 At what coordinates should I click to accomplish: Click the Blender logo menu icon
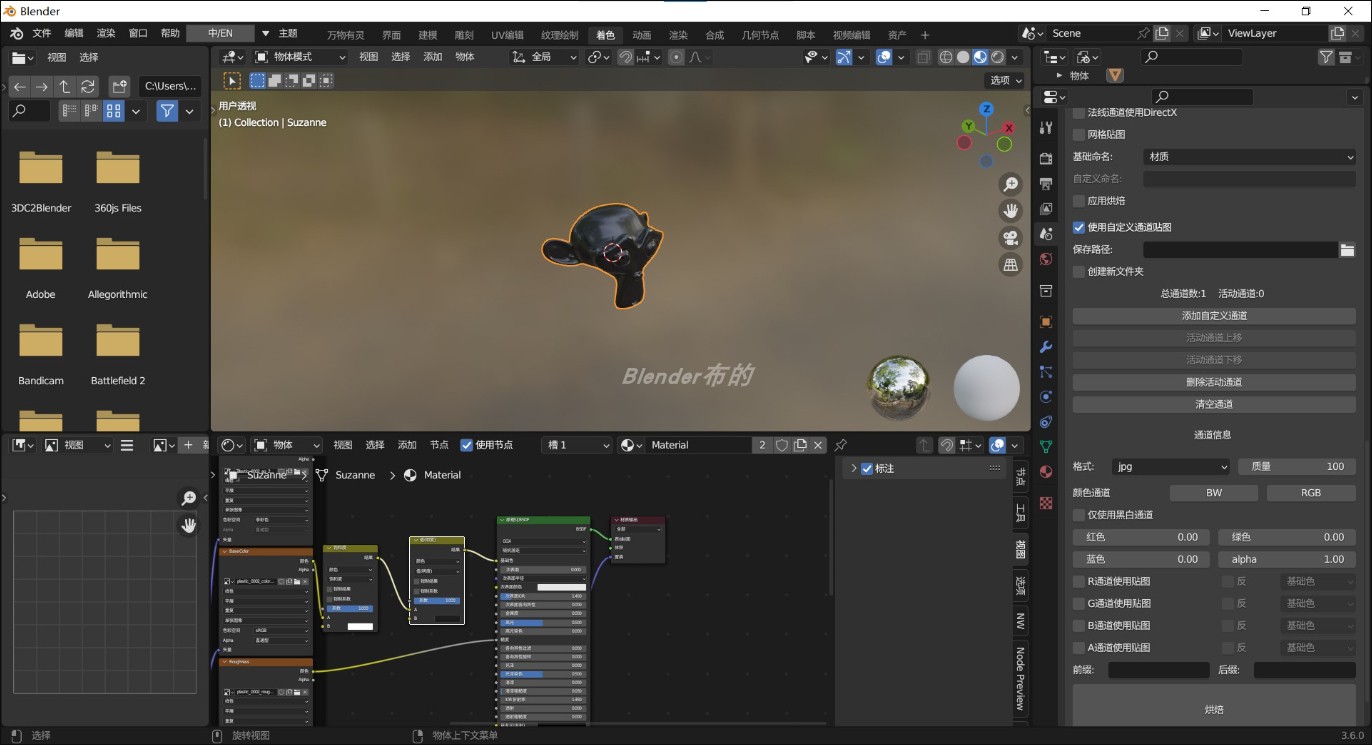point(16,33)
